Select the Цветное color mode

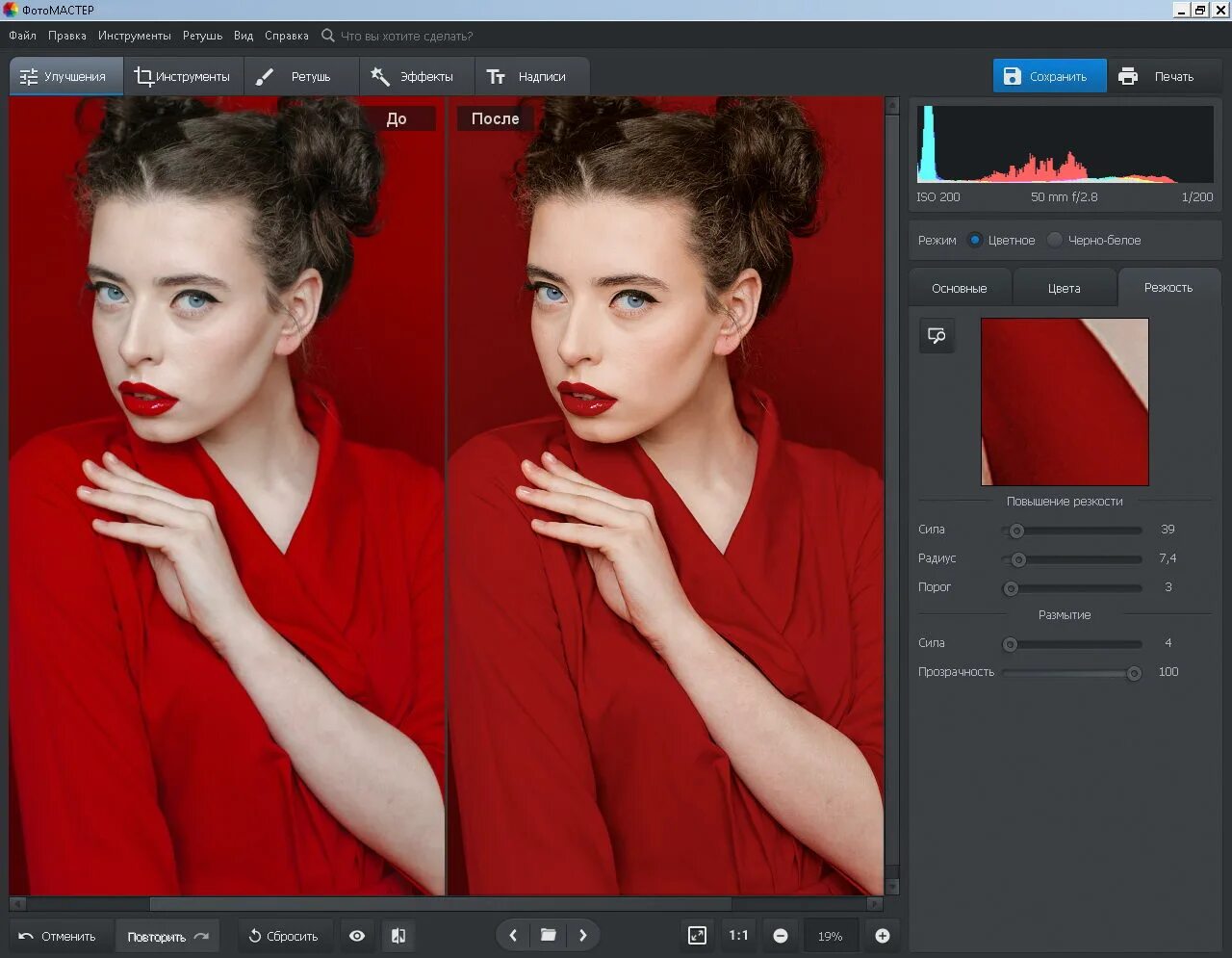(975, 240)
